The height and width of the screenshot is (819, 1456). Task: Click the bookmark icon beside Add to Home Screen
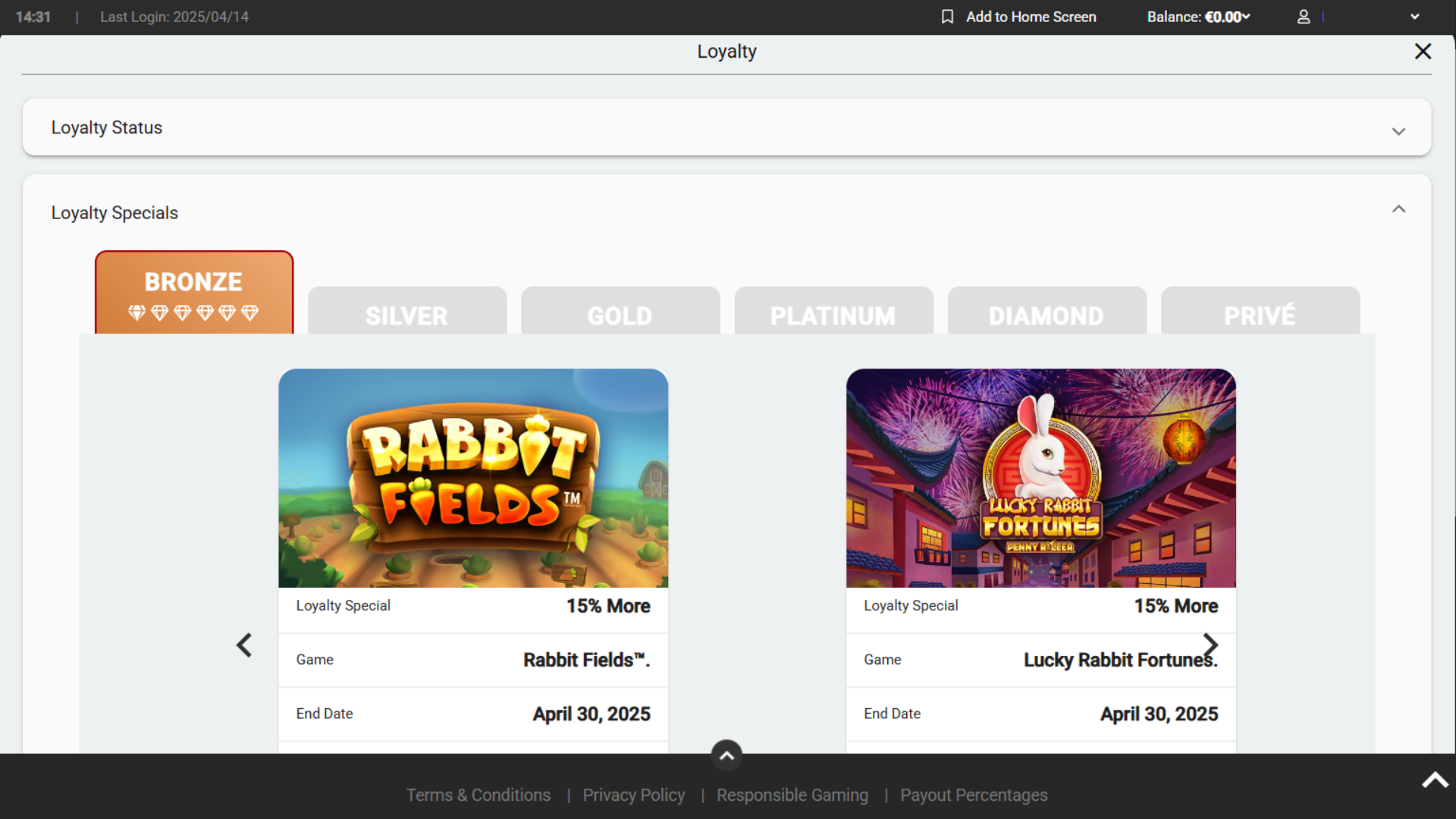pos(947,17)
